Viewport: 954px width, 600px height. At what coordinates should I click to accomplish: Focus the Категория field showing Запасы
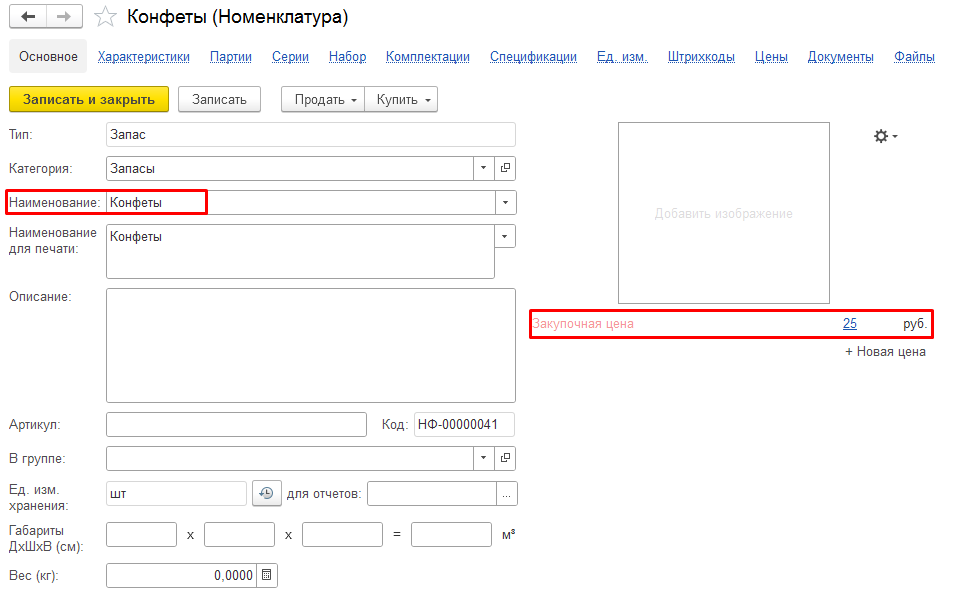[x=290, y=168]
